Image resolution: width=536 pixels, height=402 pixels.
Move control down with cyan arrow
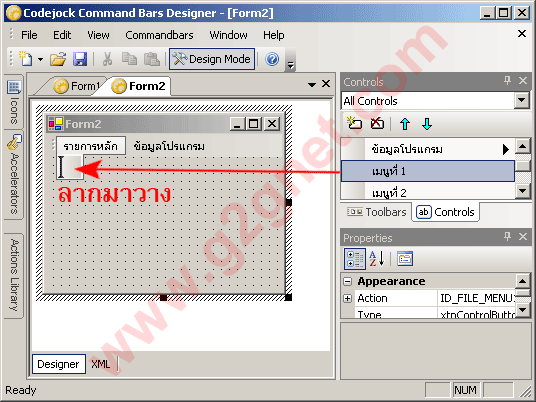tap(427, 124)
